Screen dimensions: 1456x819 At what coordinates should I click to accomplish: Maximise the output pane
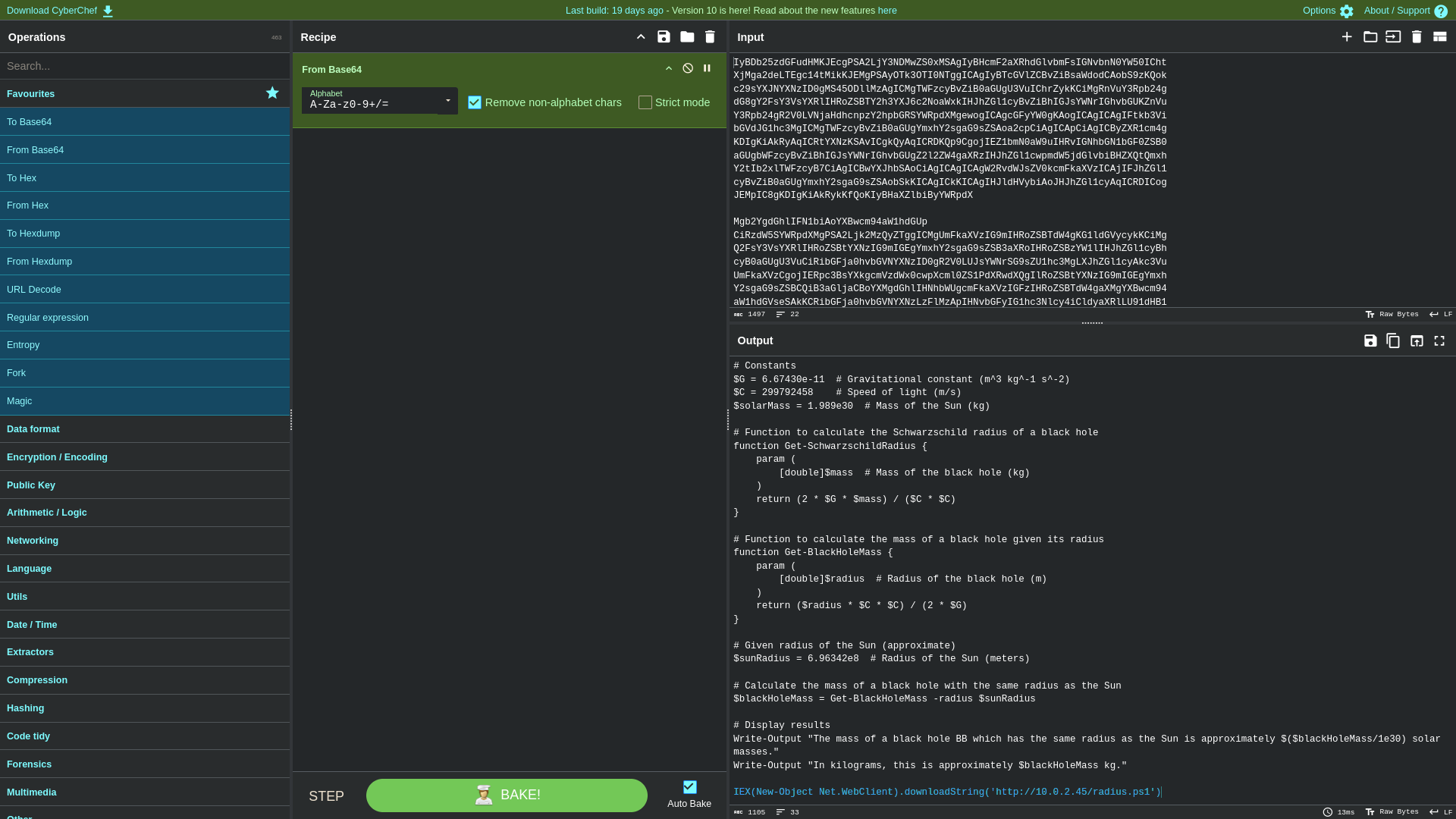click(1439, 341)
